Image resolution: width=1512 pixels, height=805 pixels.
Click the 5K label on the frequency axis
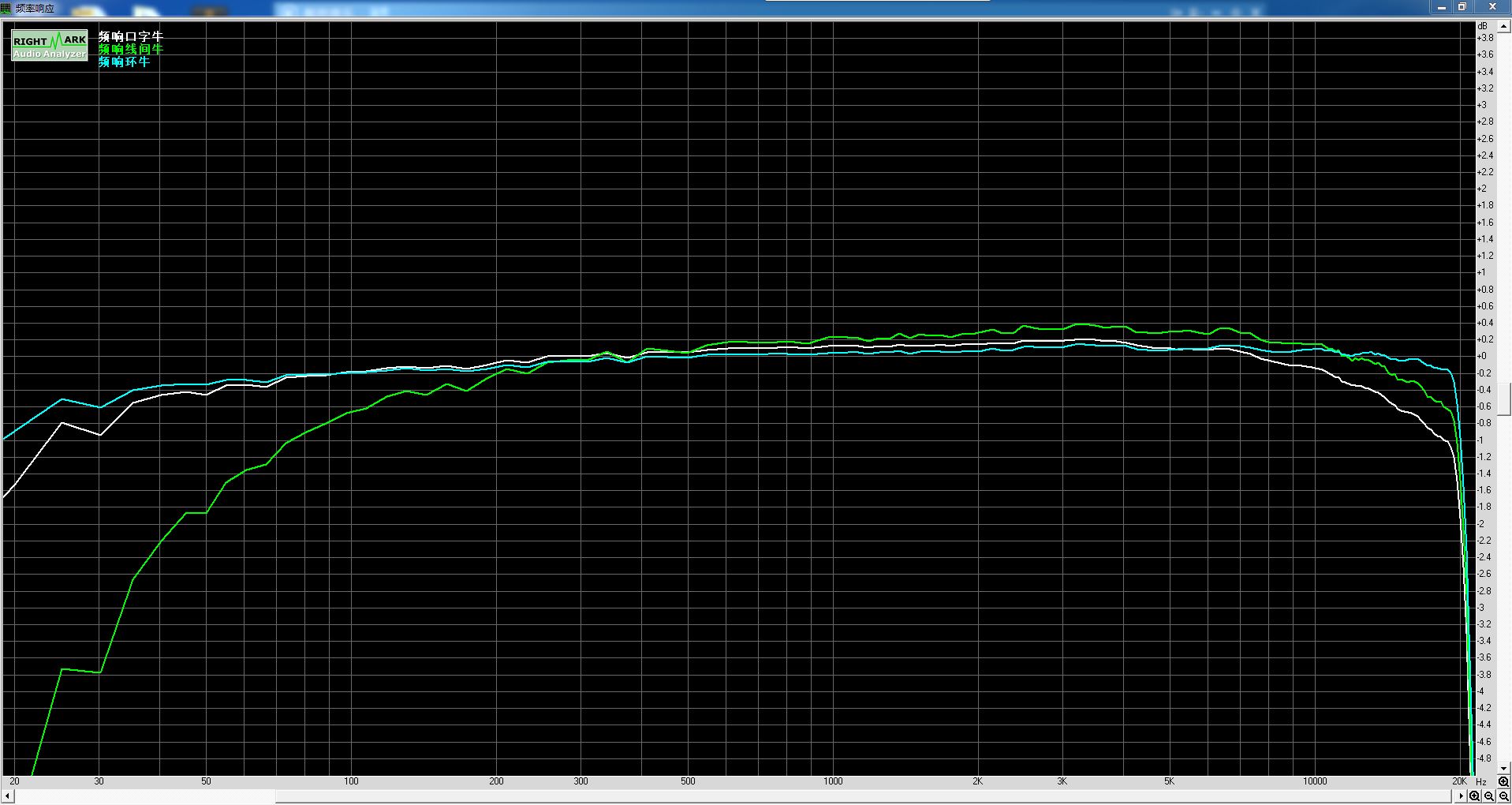tap(1169, 781)
